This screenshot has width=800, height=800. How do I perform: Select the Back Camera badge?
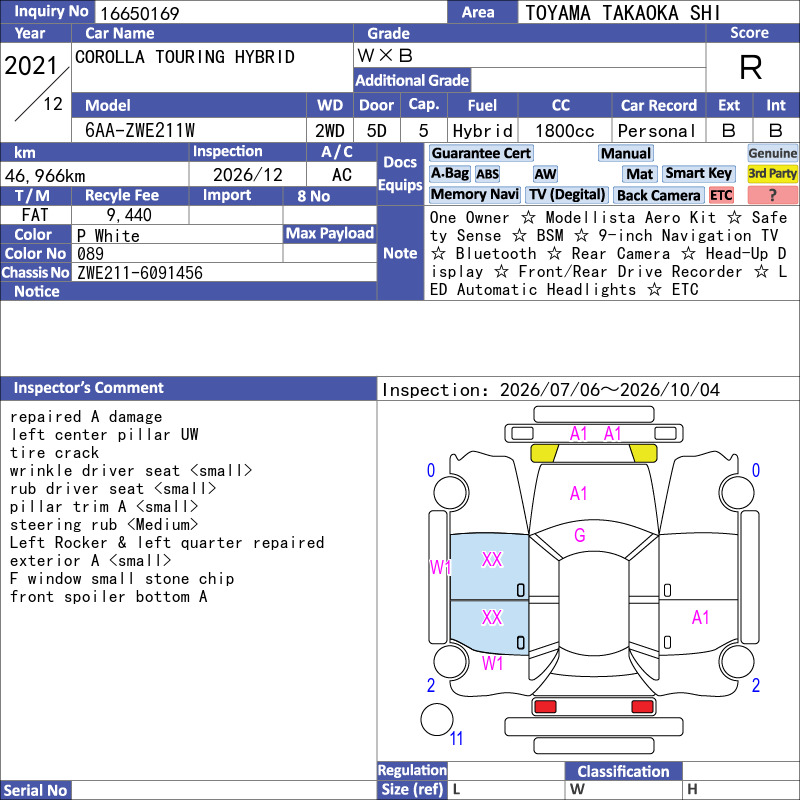tap(658, 195)
